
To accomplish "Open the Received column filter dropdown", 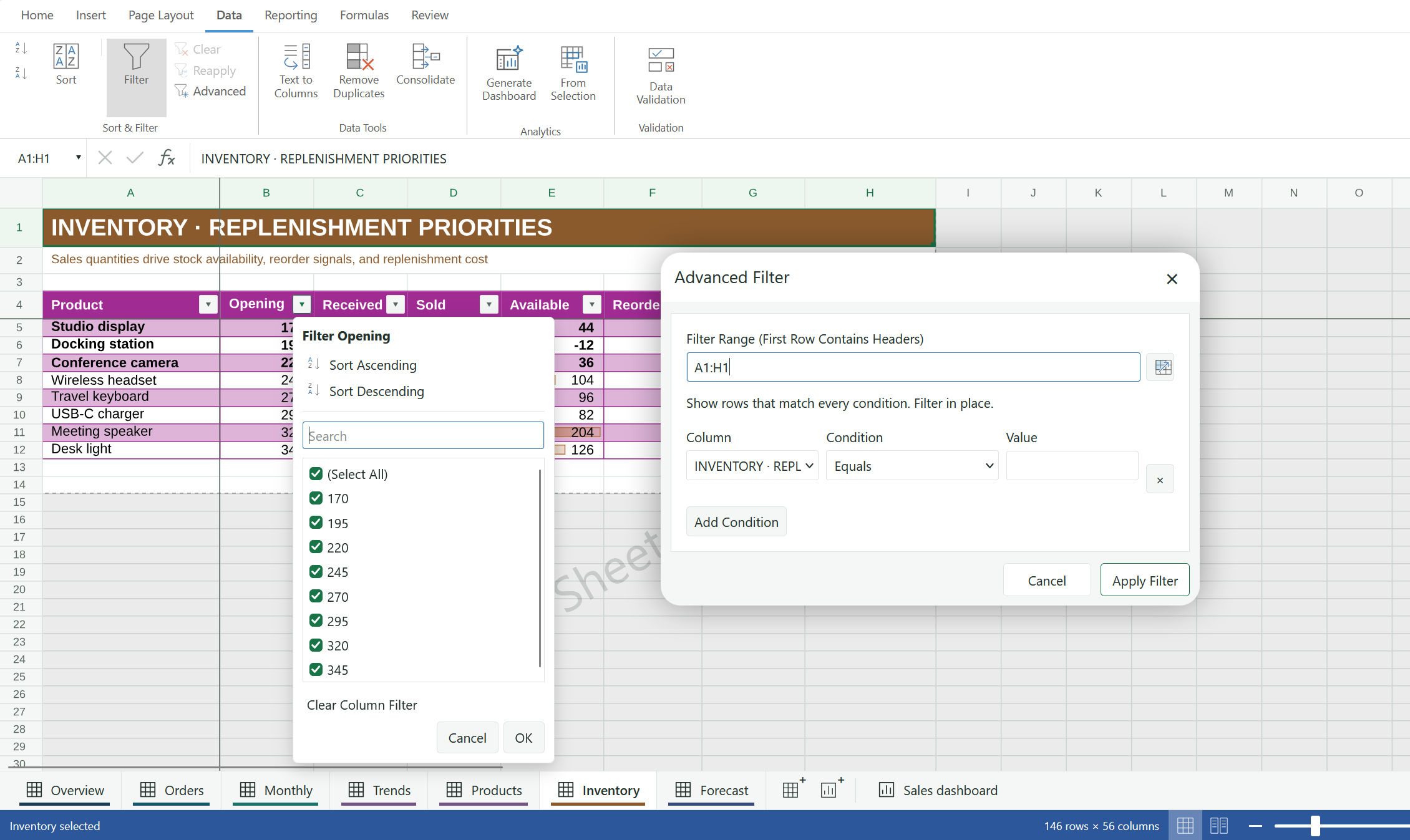I will point(396,304).
